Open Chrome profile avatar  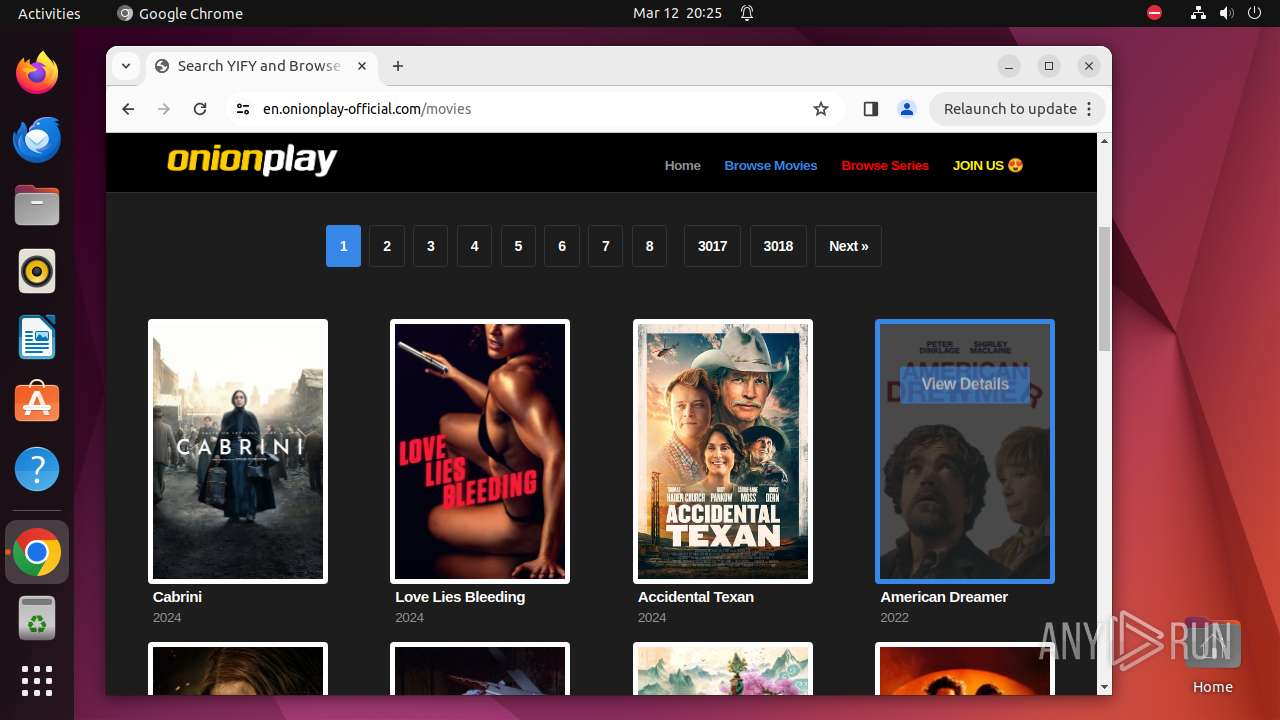point(907,109)
